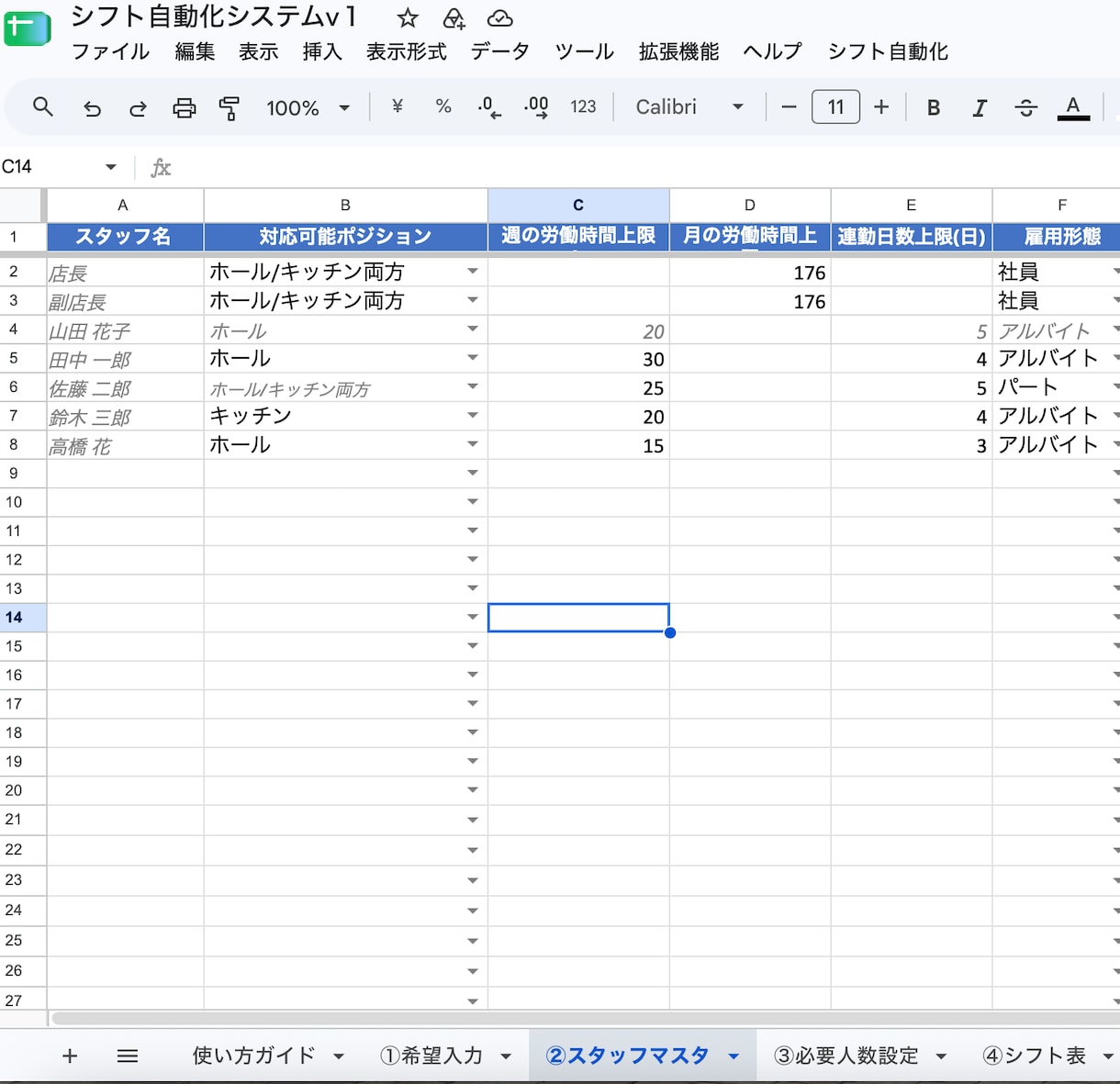Toggle bold formatting
This screenshot has width=1120, height=1084.
(934, 107)
